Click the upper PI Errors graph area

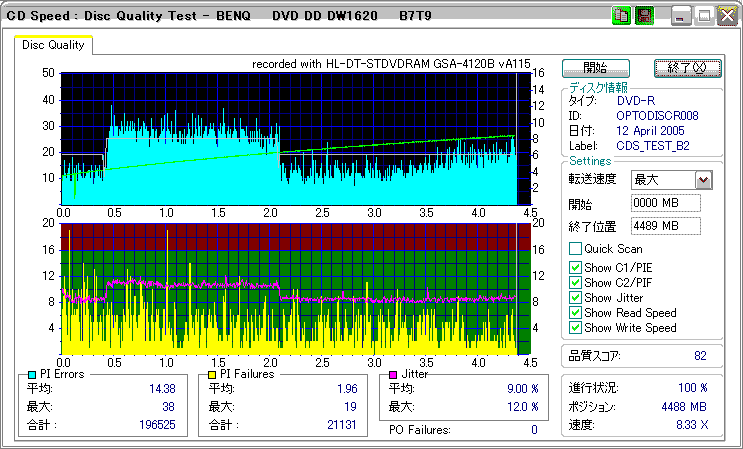[288, 137]
